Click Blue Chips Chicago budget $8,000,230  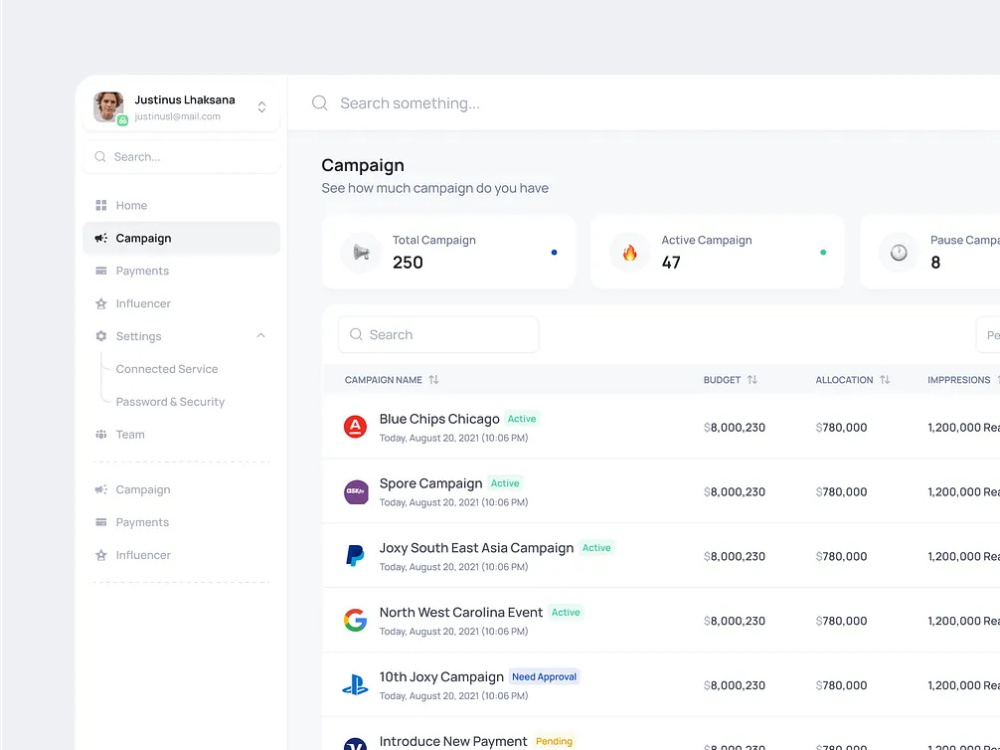pyautogui.click(x=735, y=427)
